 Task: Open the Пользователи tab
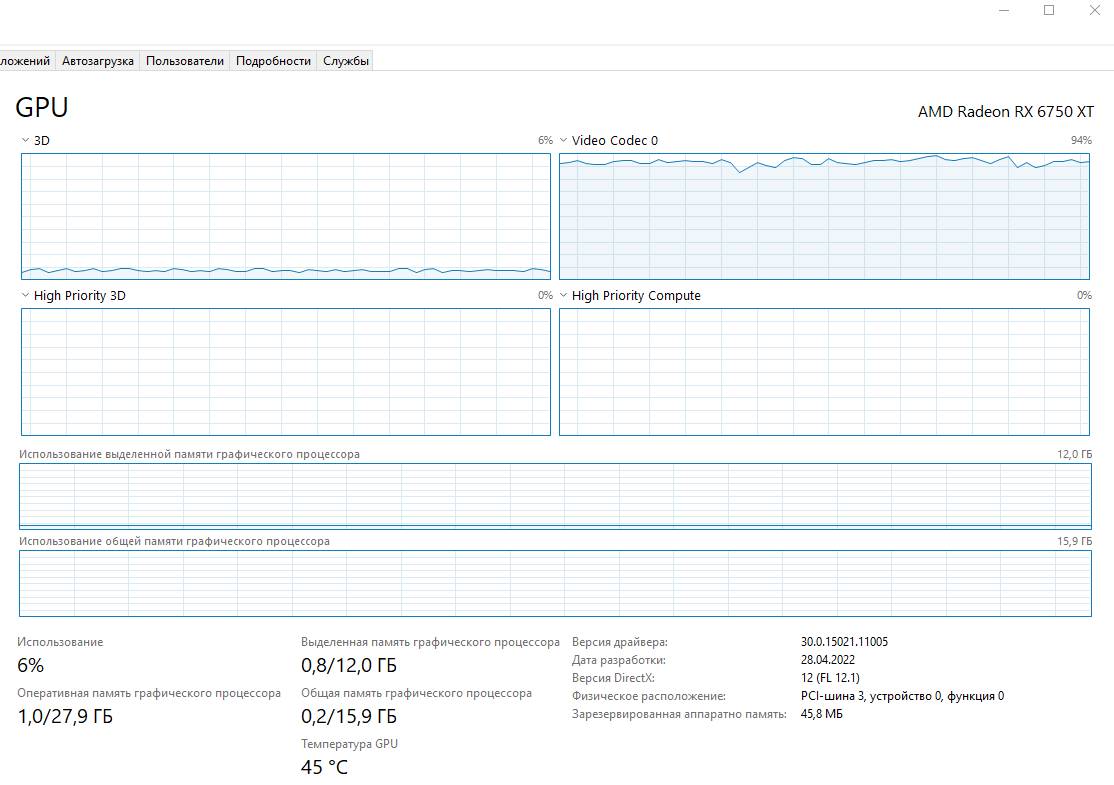point(185,61)
